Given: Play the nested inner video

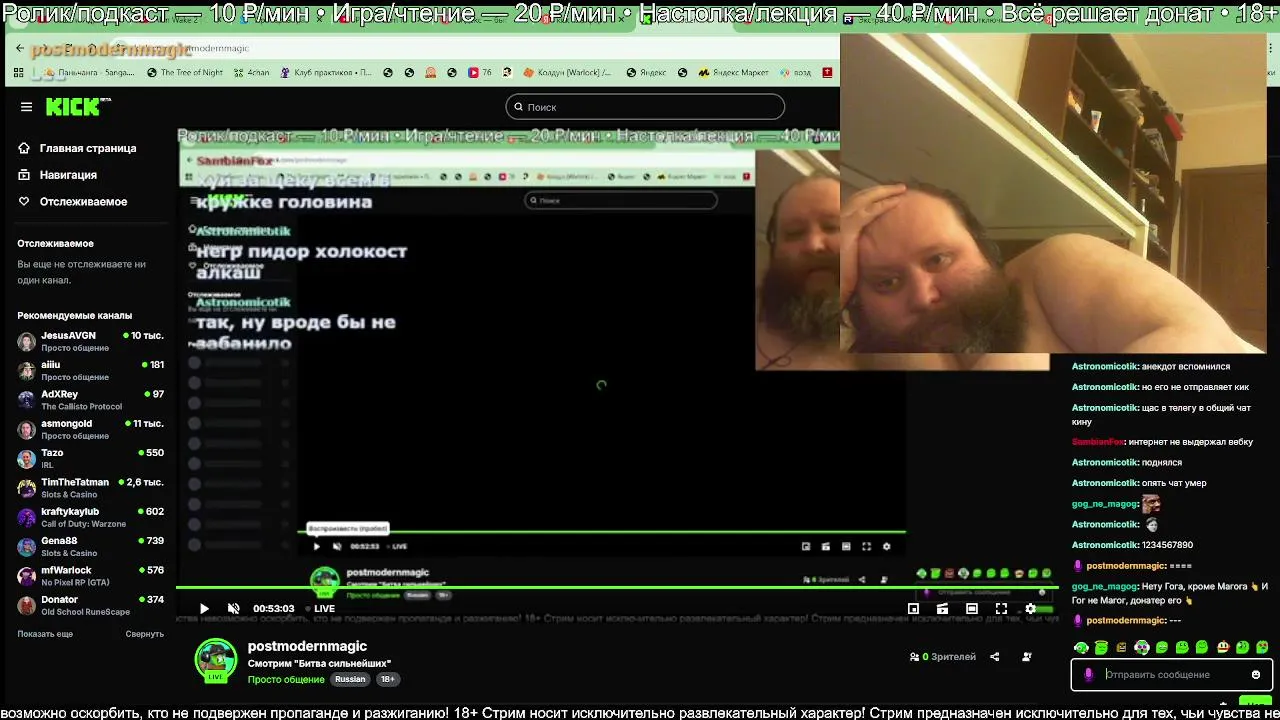Looking at the screenshot, I should pos(317,546).
